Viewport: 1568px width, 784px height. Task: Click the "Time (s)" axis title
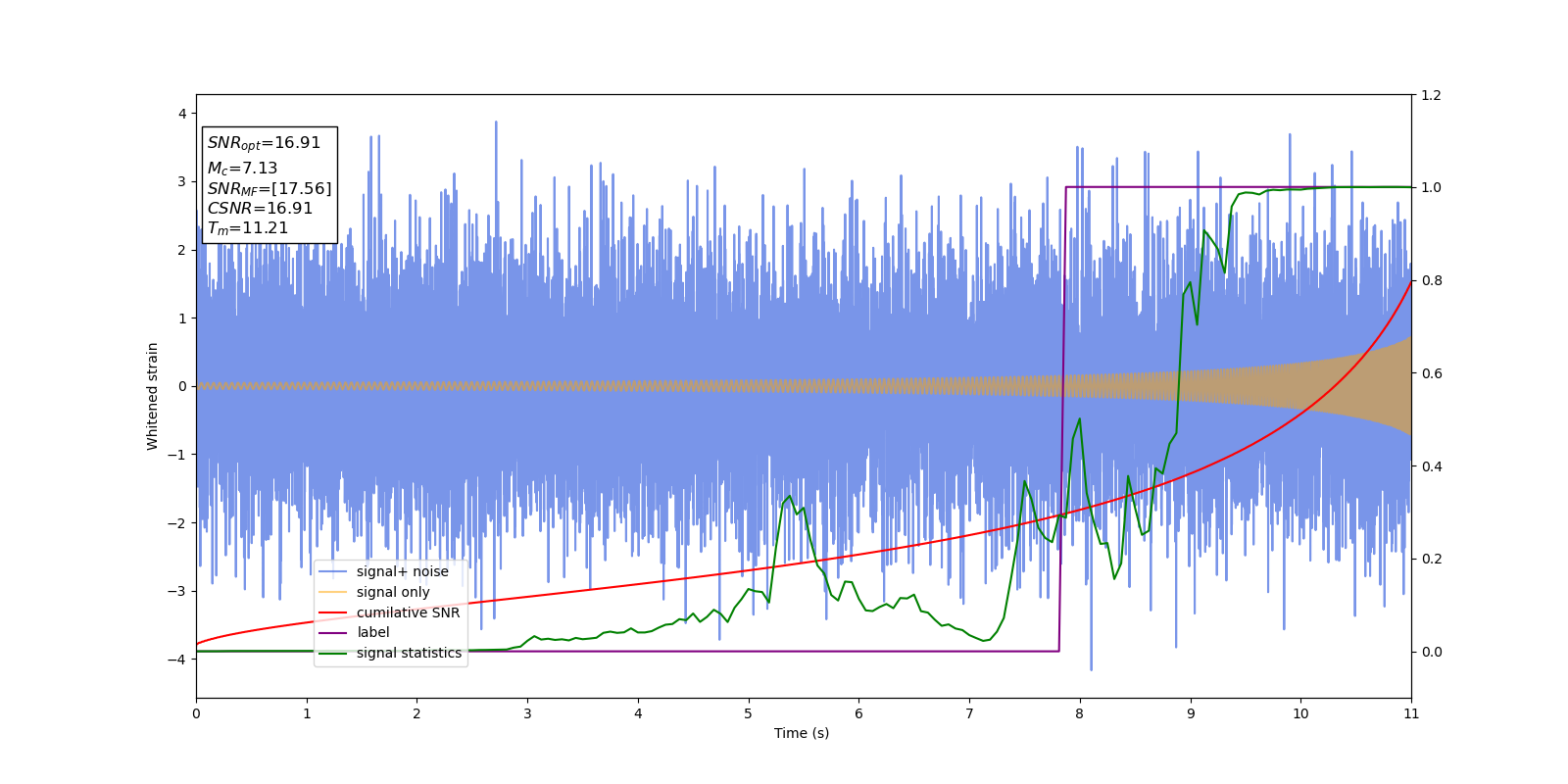pos(802,733)
